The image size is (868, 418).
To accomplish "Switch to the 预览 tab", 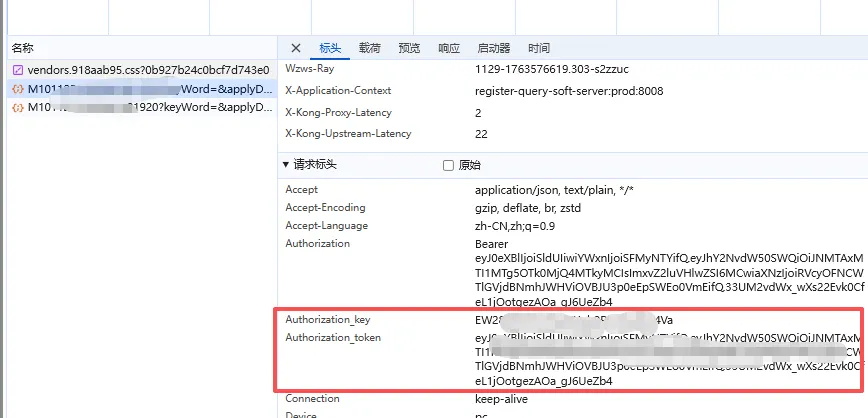I will 409,48.
